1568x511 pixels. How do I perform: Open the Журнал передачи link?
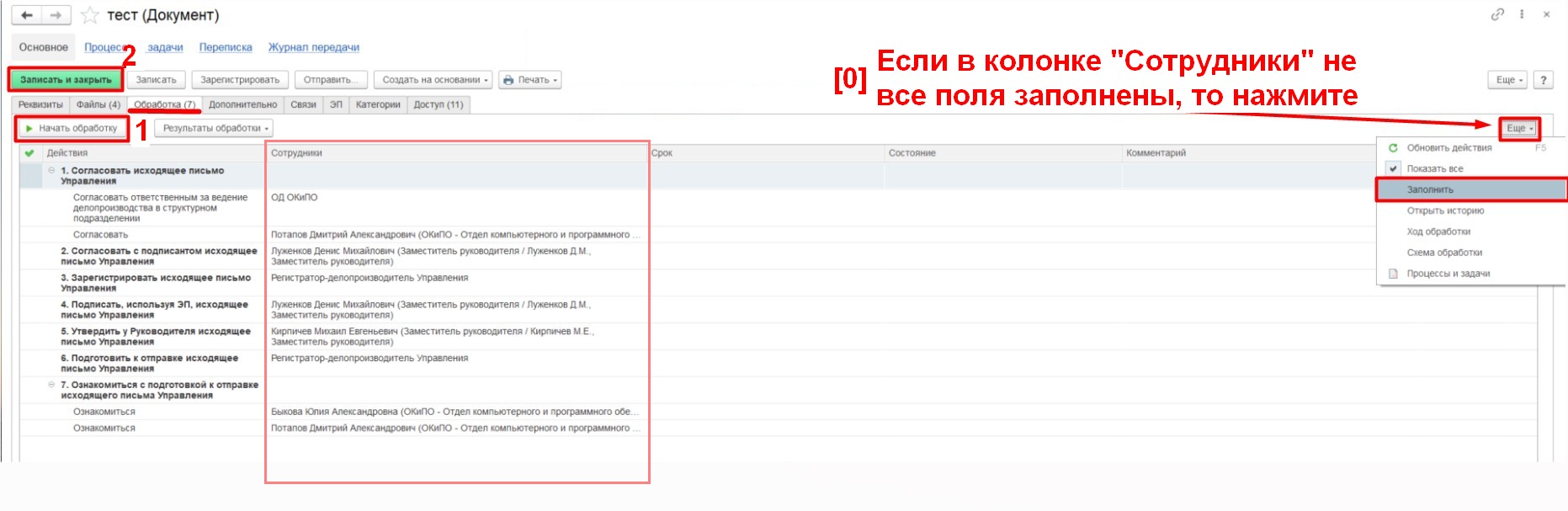tap(313, 48)
